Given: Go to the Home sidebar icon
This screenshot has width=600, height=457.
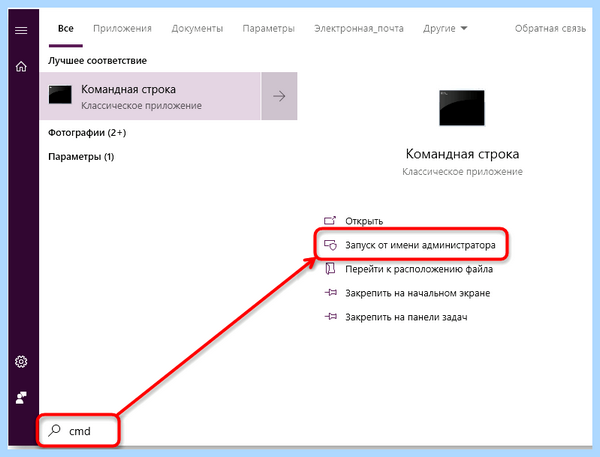Looking at the screenshot, I should click(21, 67).
